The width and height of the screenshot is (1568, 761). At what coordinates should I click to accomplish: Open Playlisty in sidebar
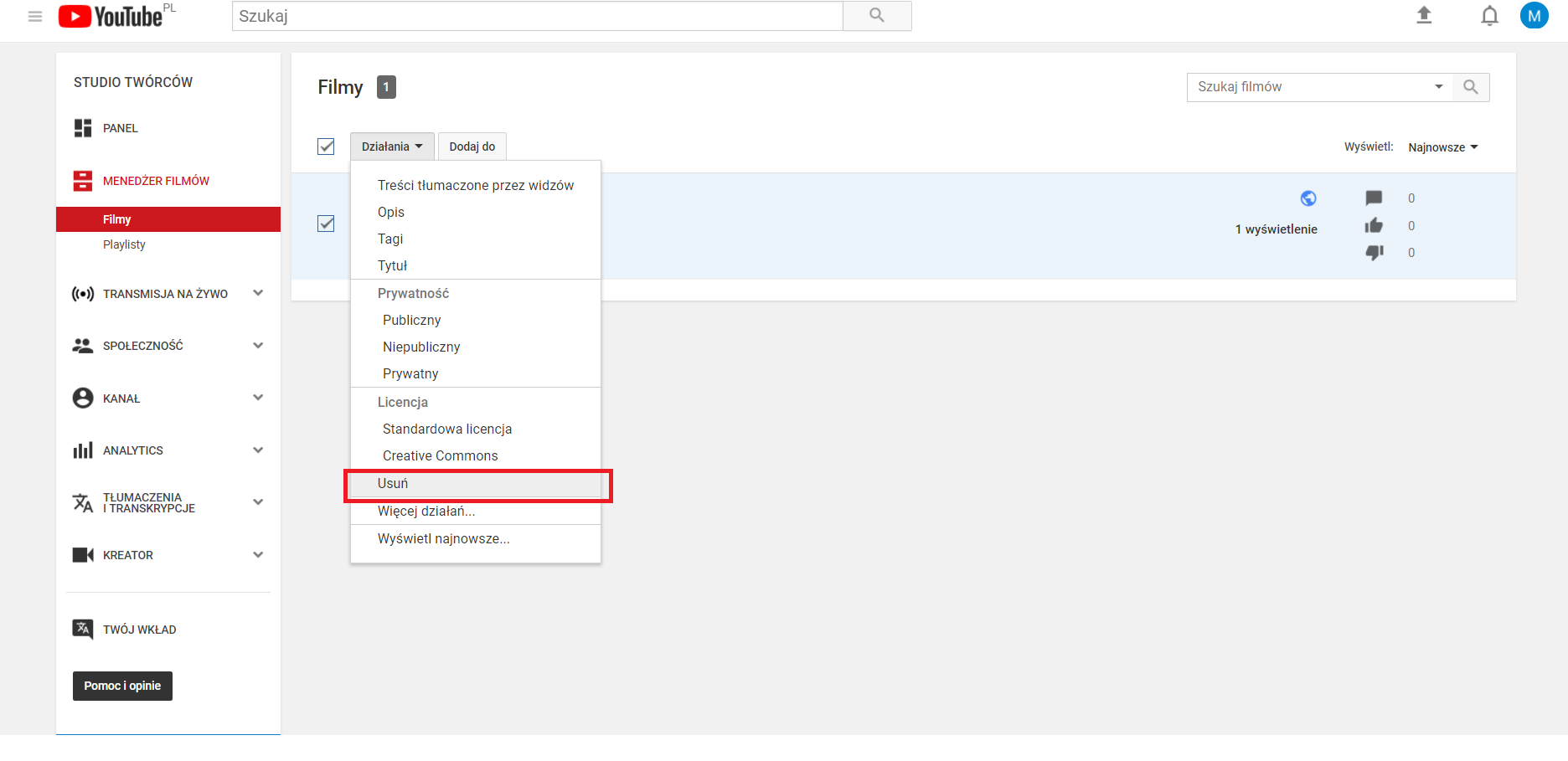124,244
